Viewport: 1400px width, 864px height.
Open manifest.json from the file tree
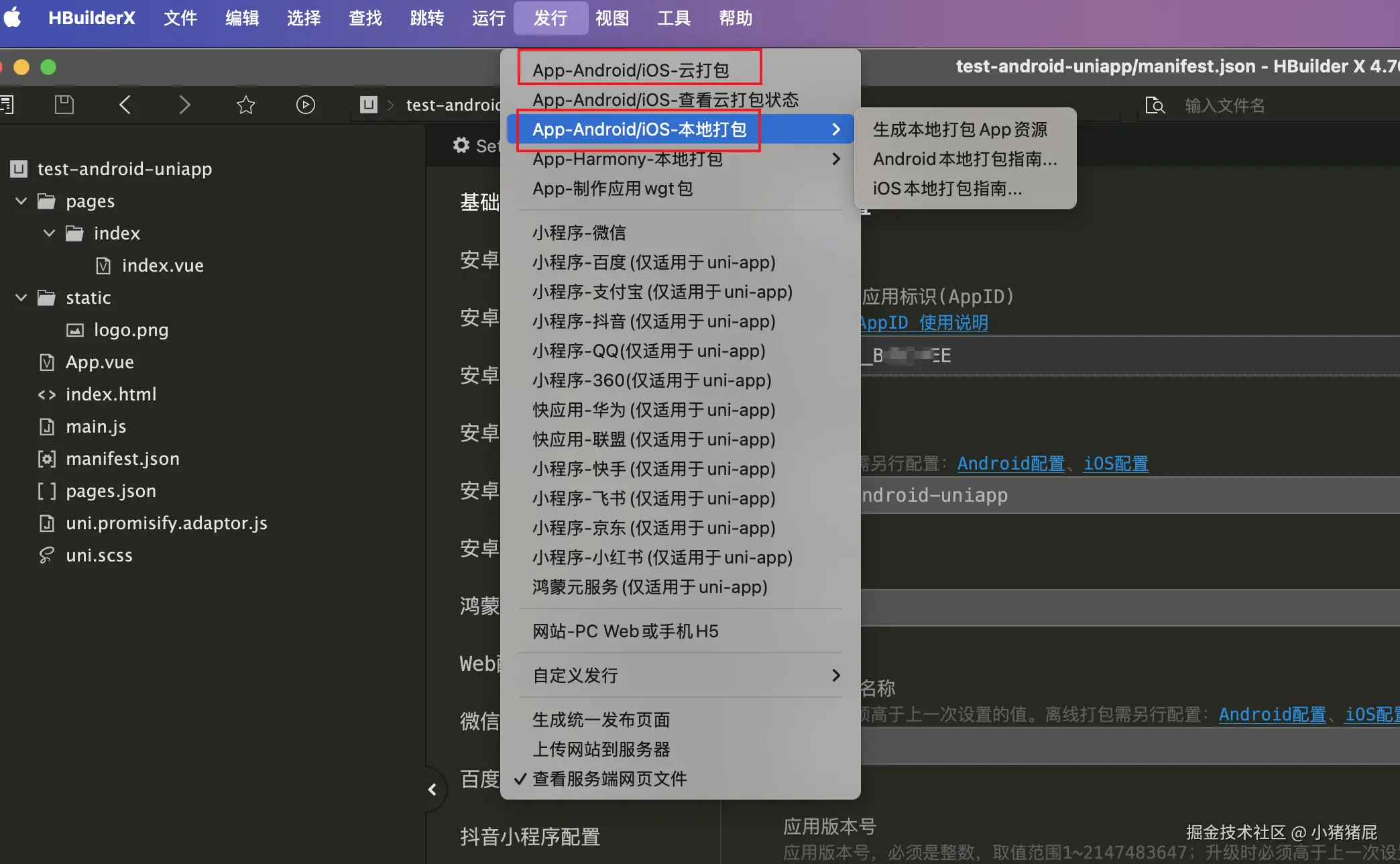[123, 458]
